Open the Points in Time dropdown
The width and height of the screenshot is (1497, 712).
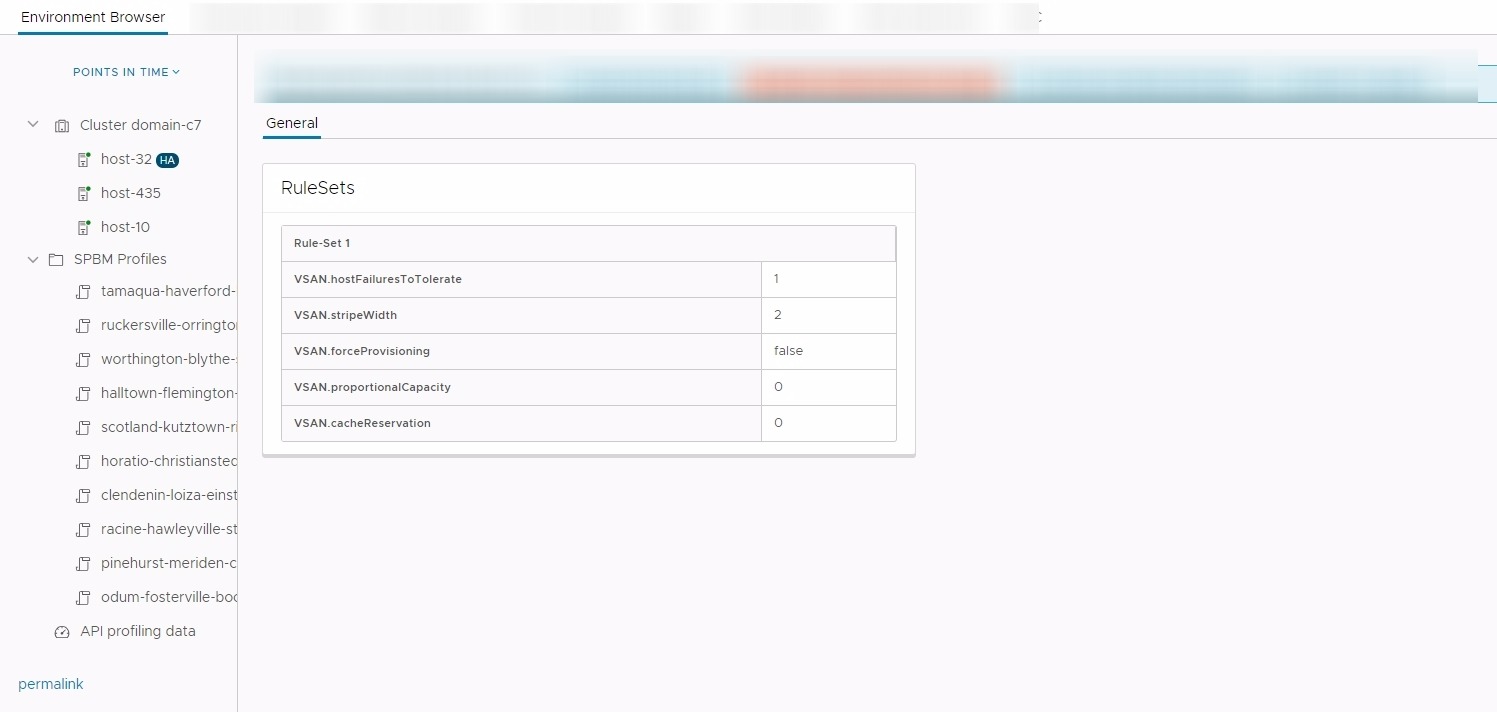coord(126,72)
